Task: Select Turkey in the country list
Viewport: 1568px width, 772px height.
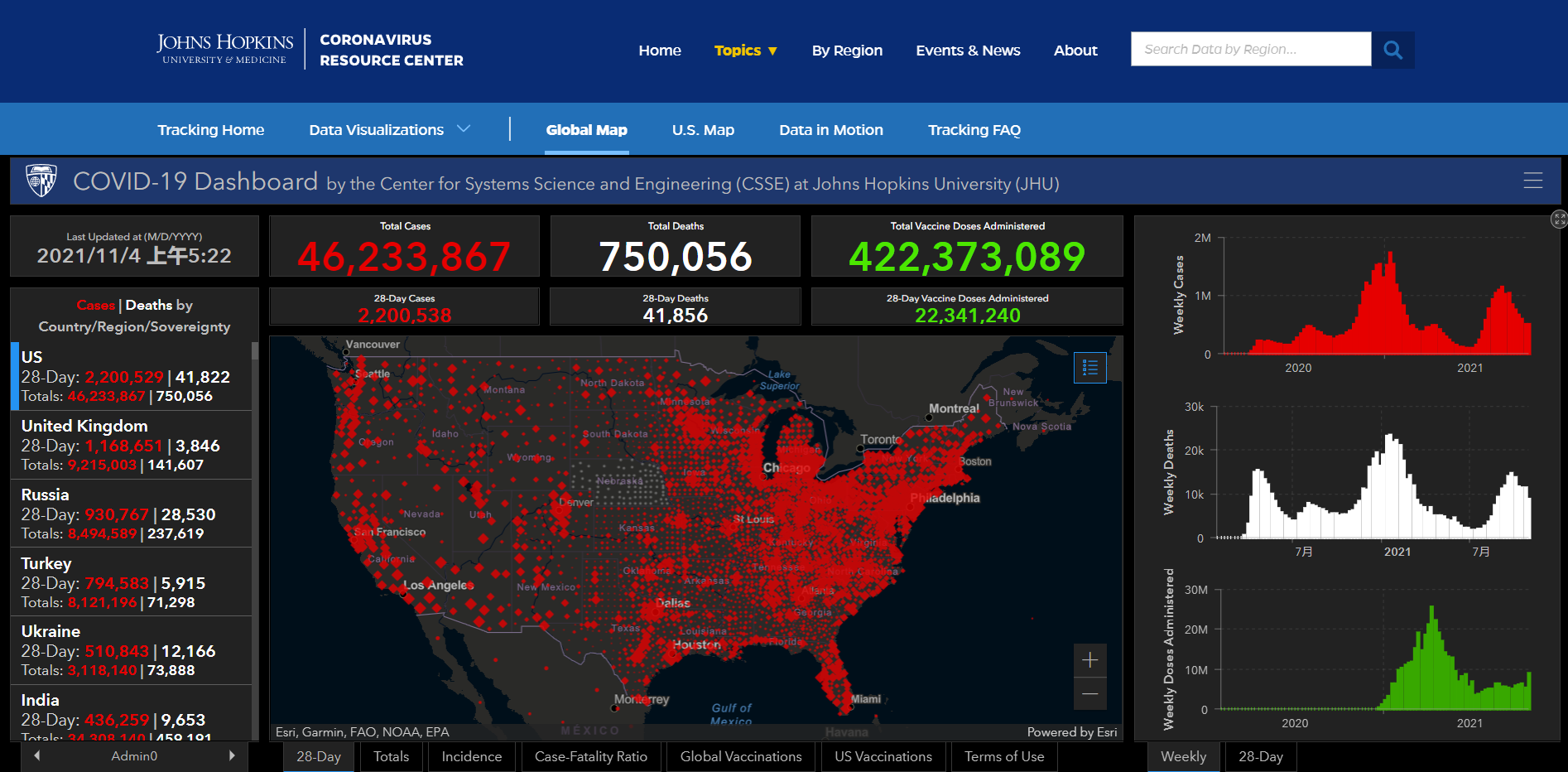Action: tap(131, 582)
